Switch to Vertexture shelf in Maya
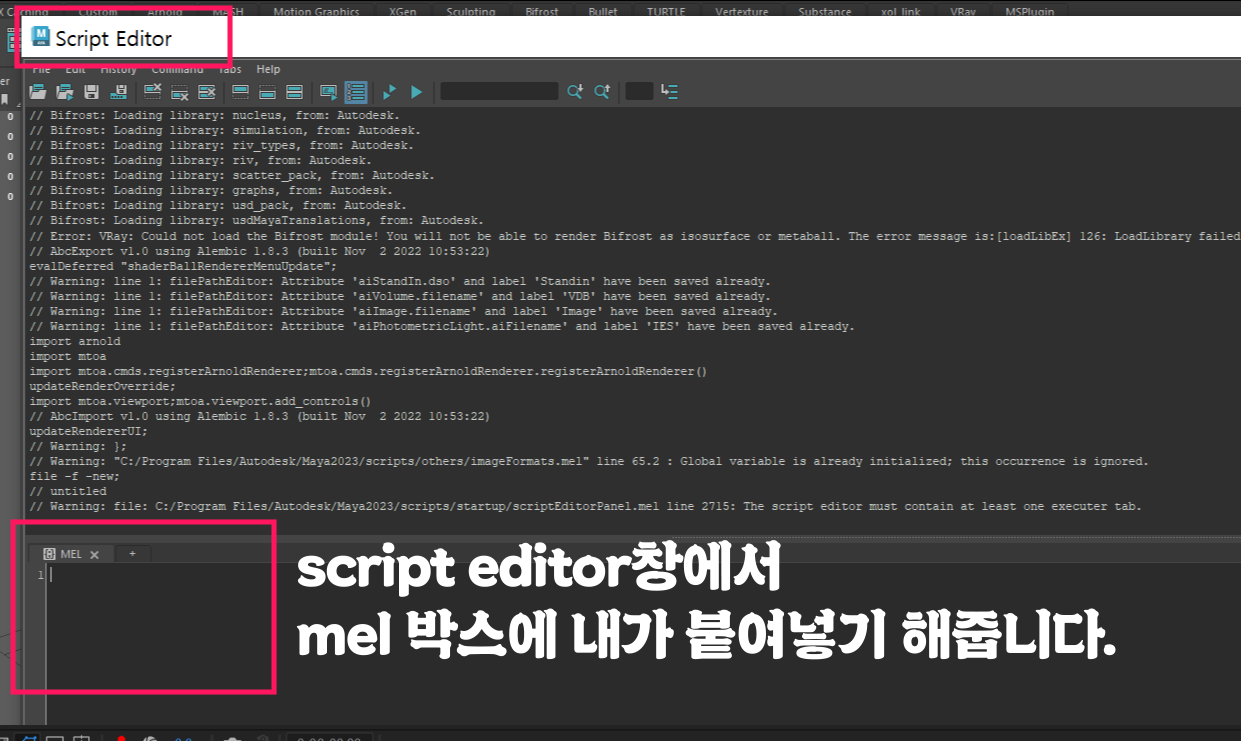This screenshot has width=1241, height=741. pyautogui.click(x=742, y=12)
